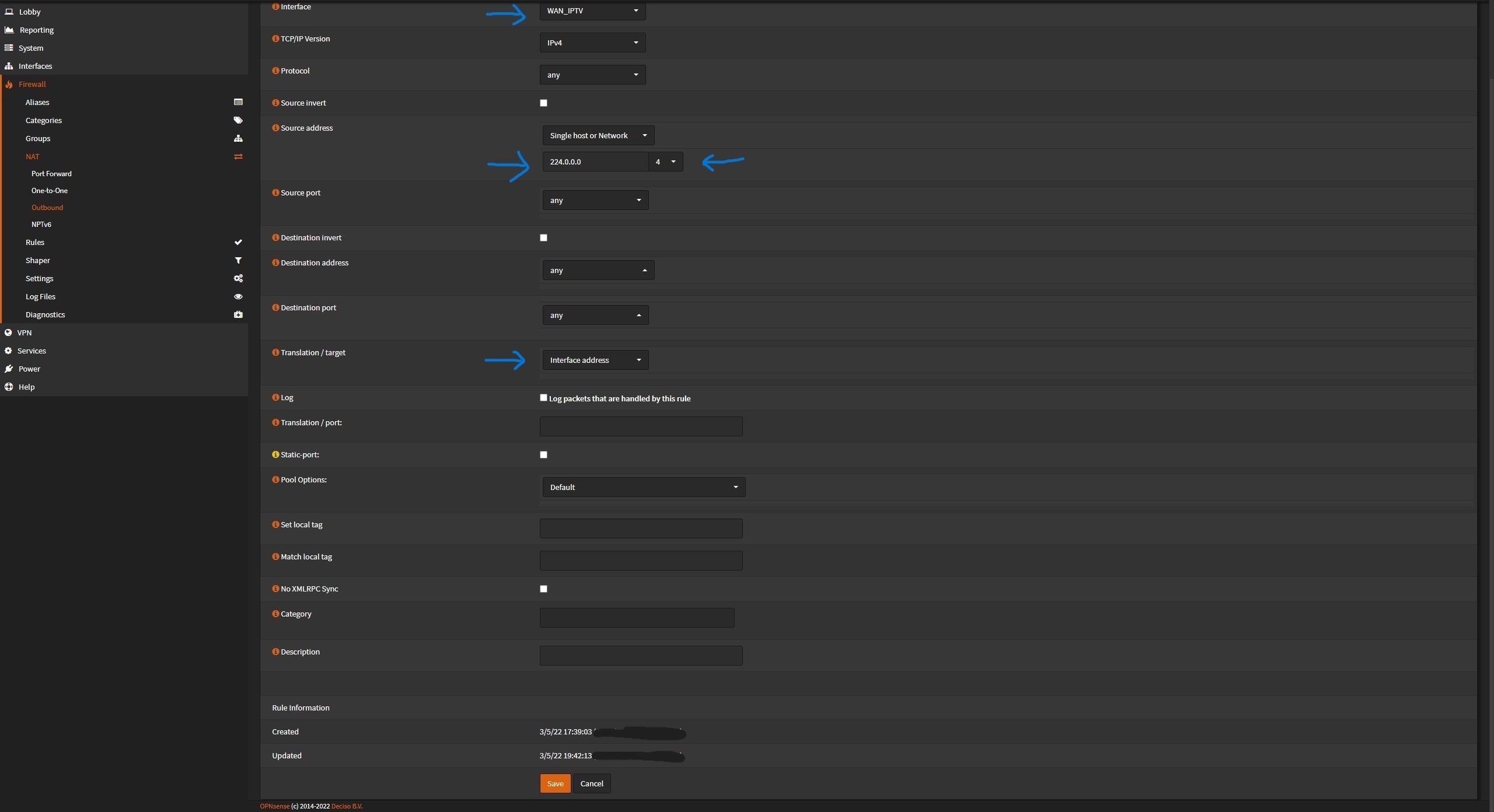1494x812 pixels.
Task: Enable the Source invert checkbox
Action: 543,103
